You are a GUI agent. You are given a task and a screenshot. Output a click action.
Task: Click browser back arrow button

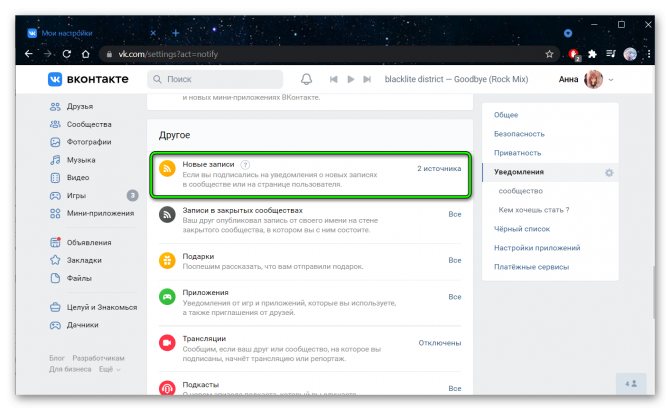pyautogui.click(x=29, y=54)
